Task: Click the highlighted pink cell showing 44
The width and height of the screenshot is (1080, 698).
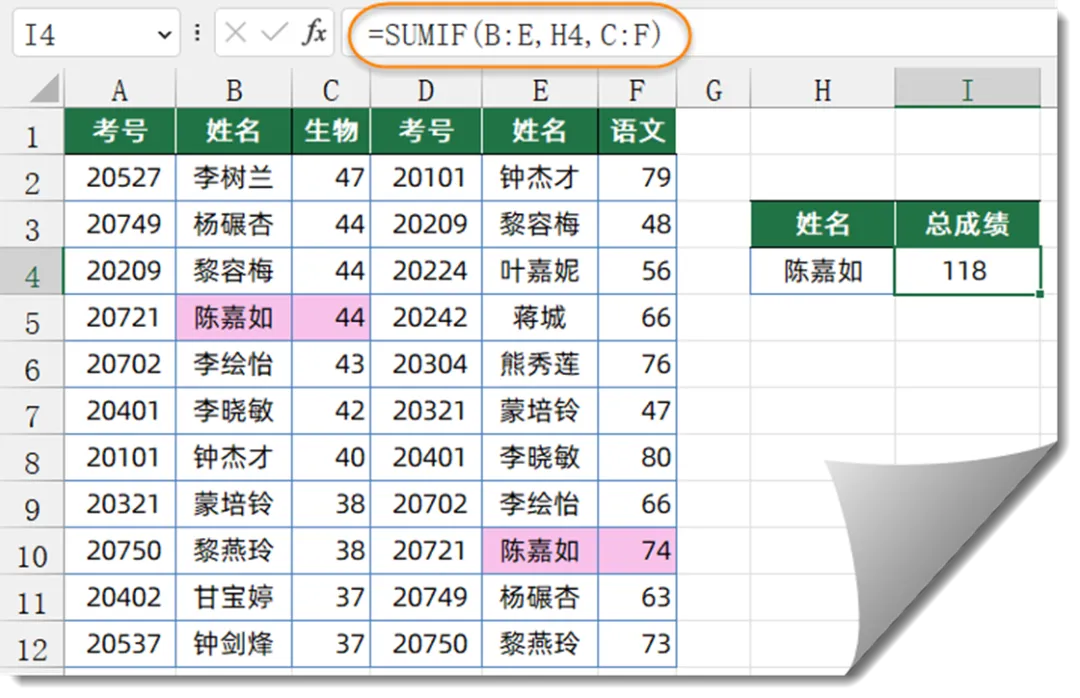Action: point(331,317)
